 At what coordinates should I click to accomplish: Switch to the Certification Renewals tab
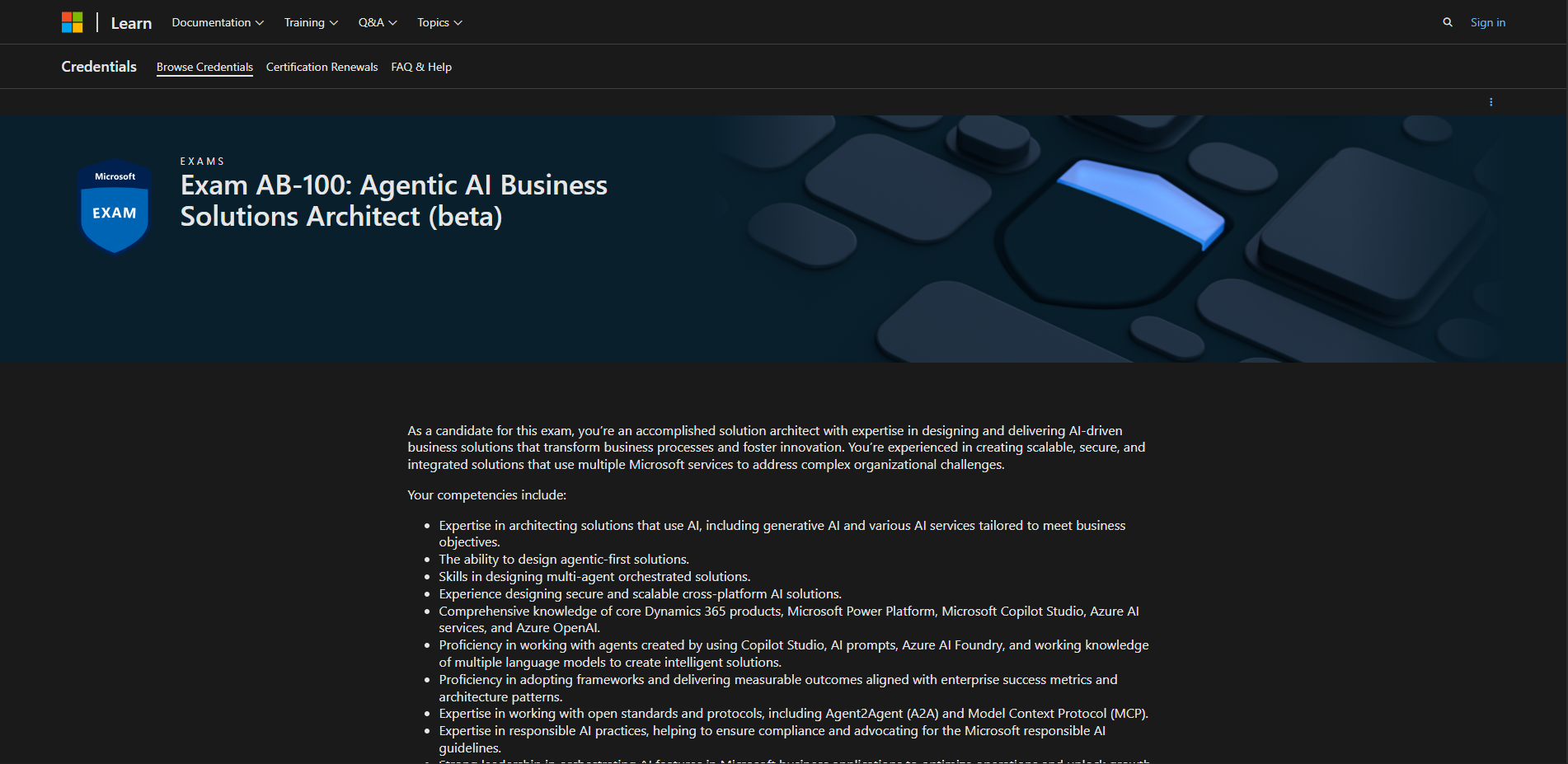[322, 67]
